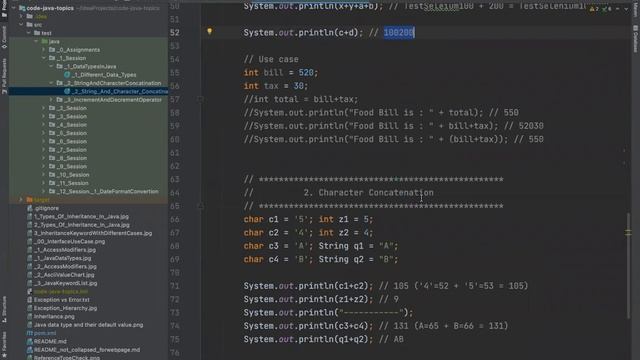Select the _8_Session package

click(x=68, y=158)
